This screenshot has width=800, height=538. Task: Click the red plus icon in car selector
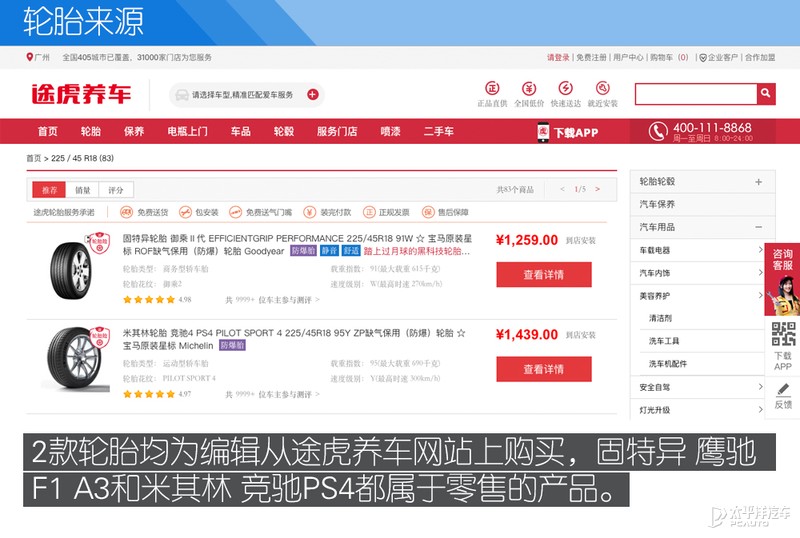click(x=313, y=94)
